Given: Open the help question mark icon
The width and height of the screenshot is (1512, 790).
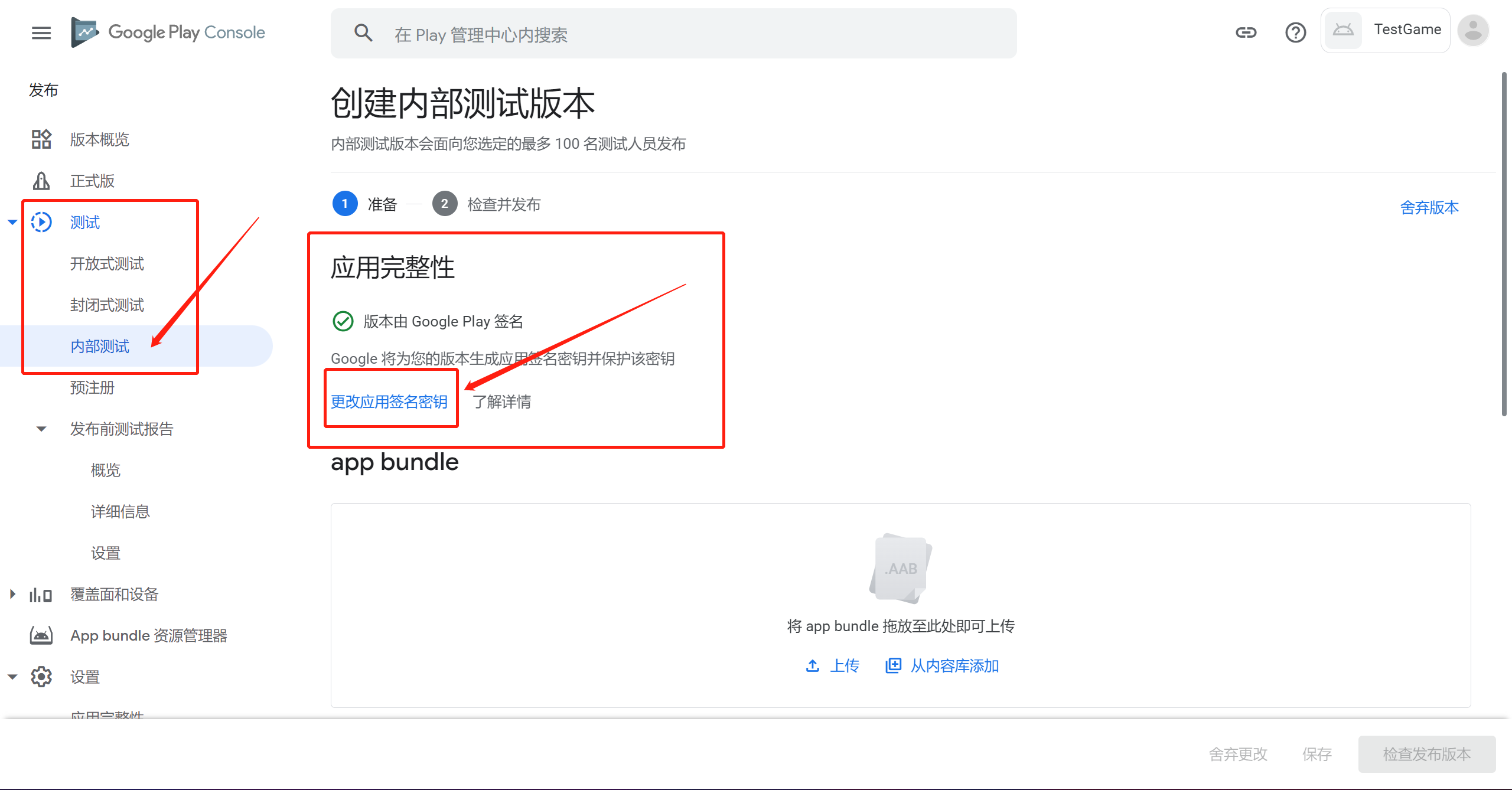Looking at the screenshot, I should (x=1296, y=32).
